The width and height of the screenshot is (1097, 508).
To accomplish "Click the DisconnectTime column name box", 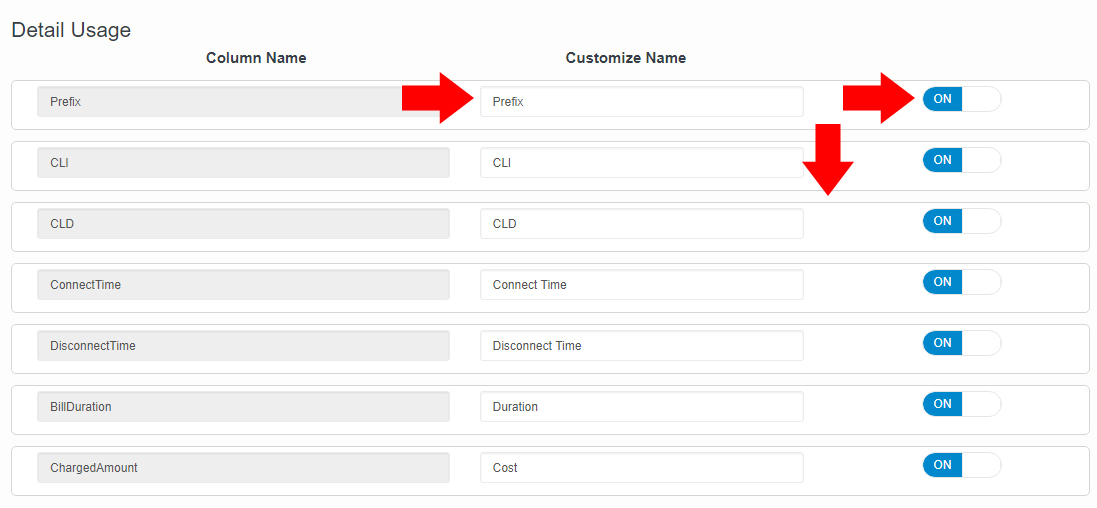I will click(243, 346).
